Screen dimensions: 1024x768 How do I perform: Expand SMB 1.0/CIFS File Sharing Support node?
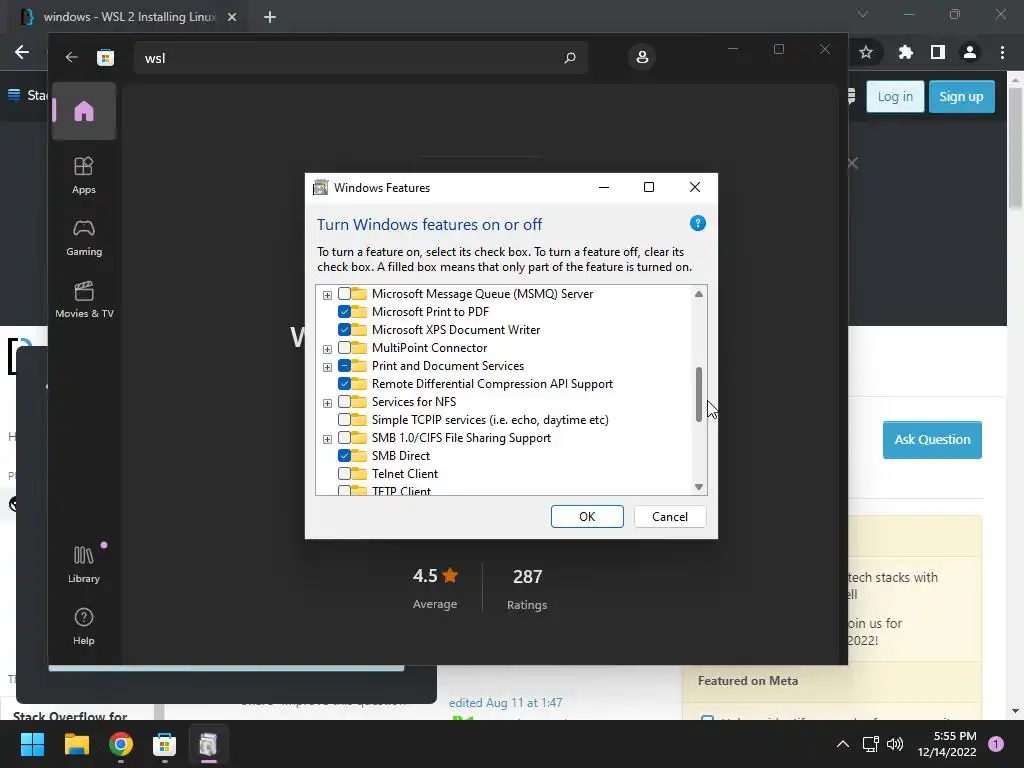(327, 439)
